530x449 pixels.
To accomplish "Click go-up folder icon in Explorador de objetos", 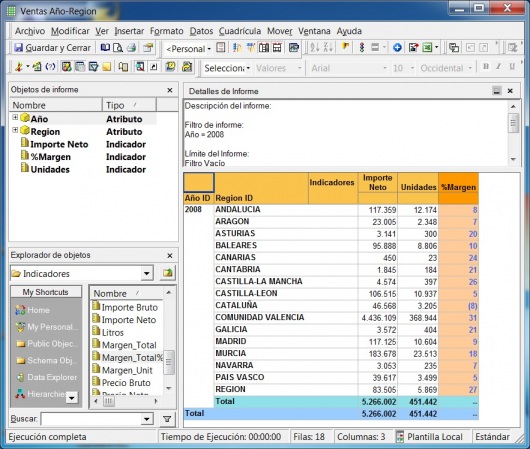I will tap(168, 273).
